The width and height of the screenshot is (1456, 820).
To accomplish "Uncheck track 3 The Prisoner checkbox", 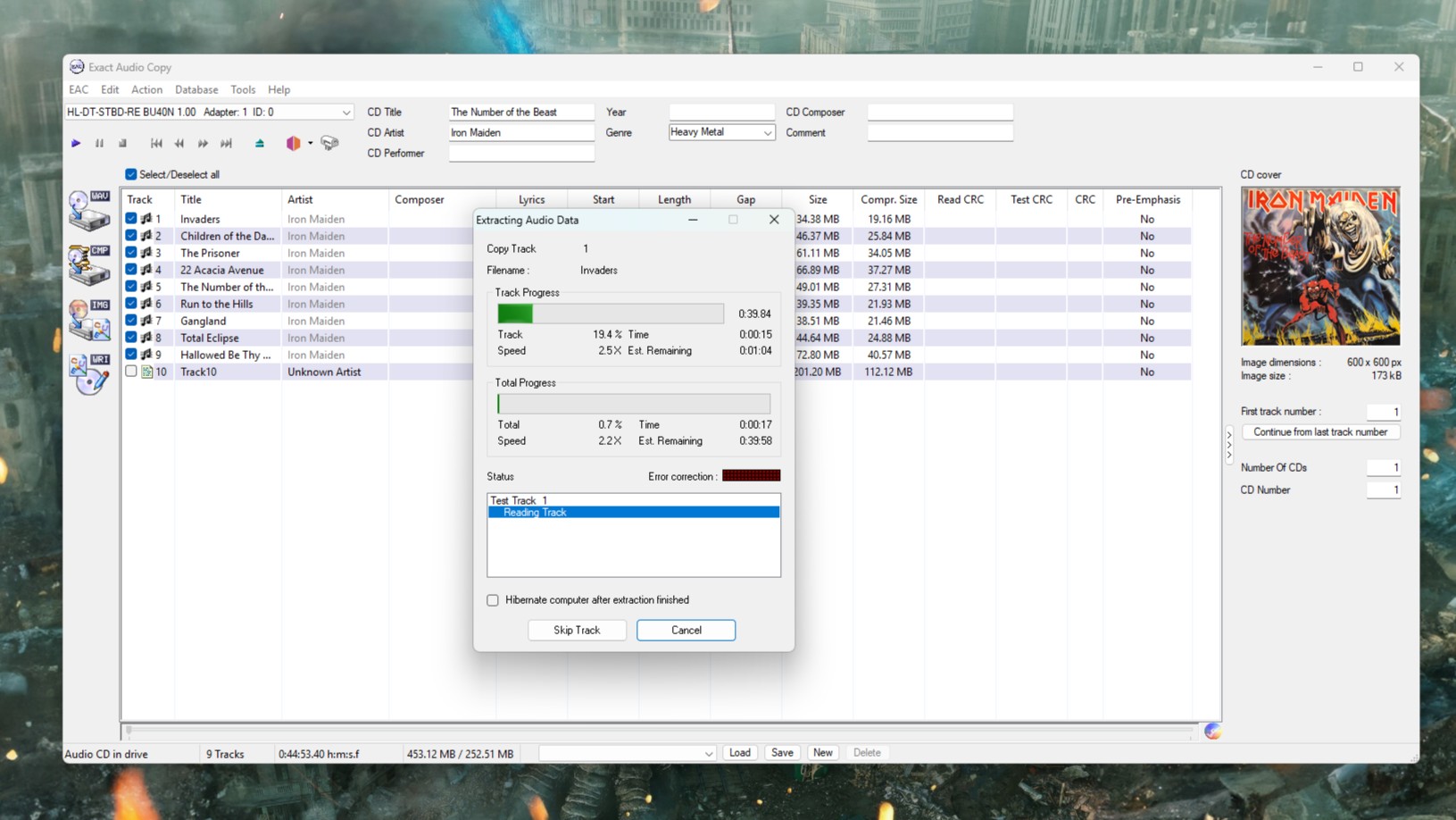I will click(131, 253).
